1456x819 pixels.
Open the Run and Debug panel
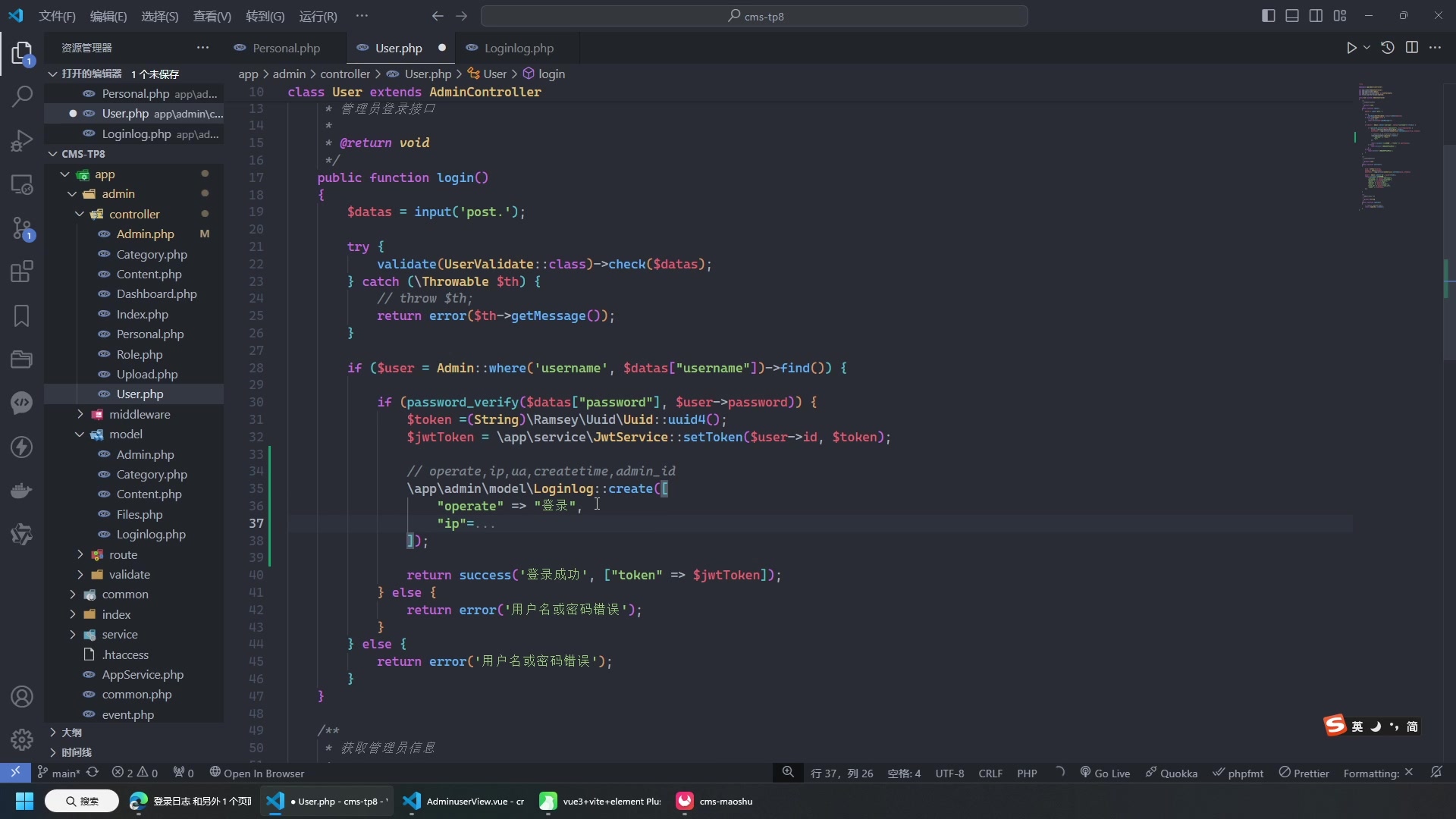(22, 140)
